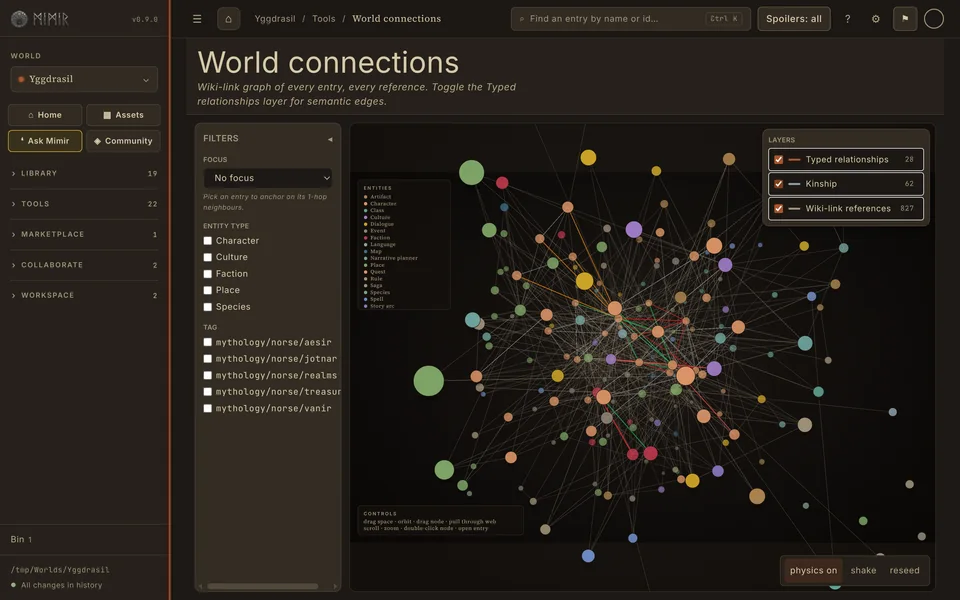This screenshot has width=960, height=600.
Task: Expand the Workspace section
Action: [x=84, y=296]
